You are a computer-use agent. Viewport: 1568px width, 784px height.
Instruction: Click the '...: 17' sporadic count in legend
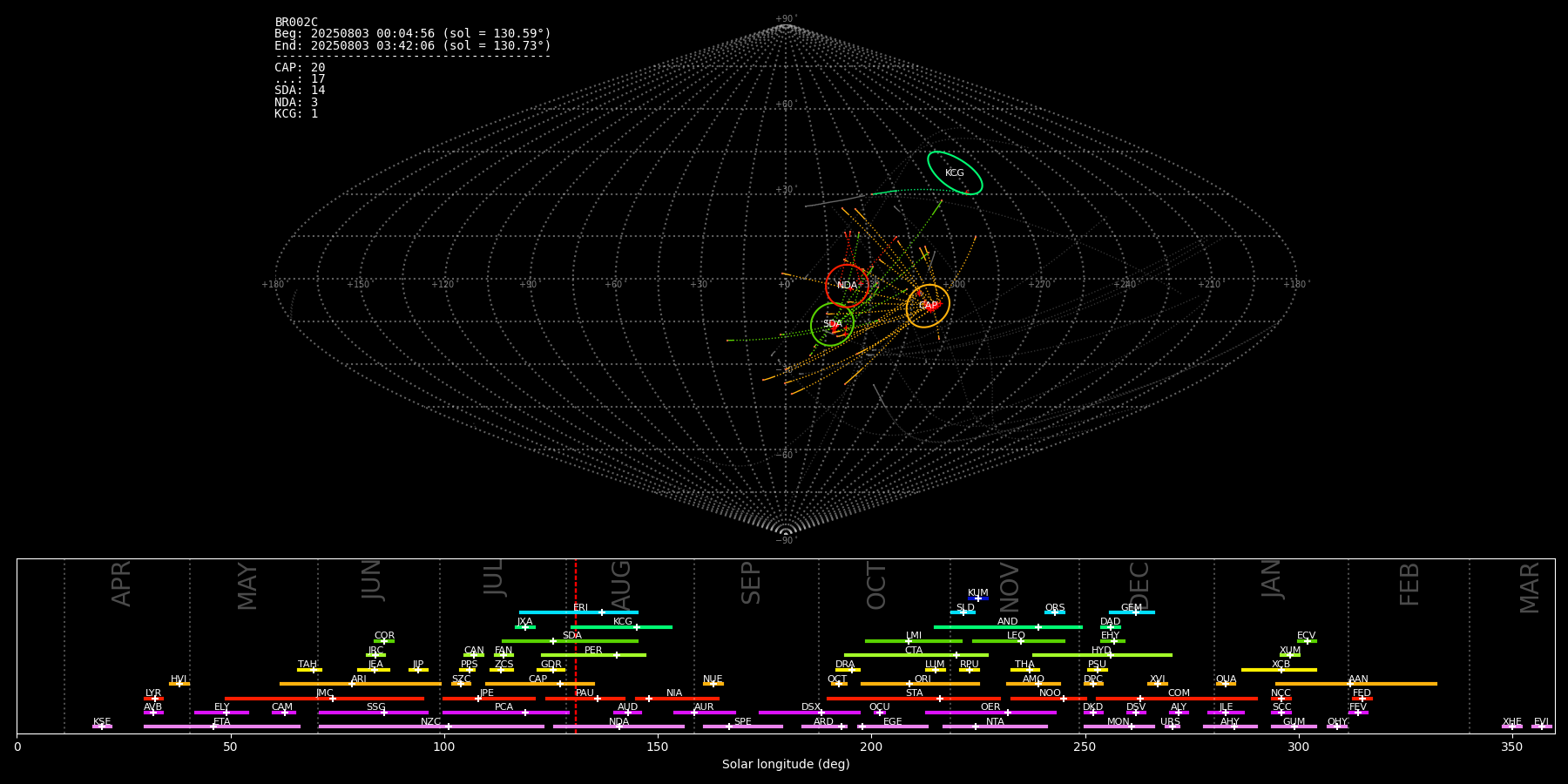tap(300, 79)
